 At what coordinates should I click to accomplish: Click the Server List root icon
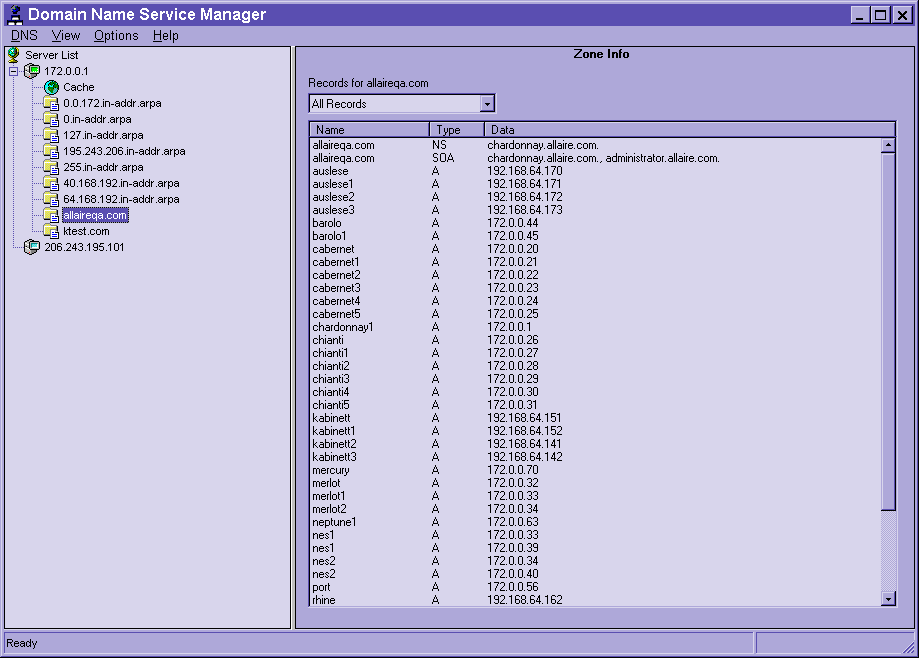coord(14,55)
